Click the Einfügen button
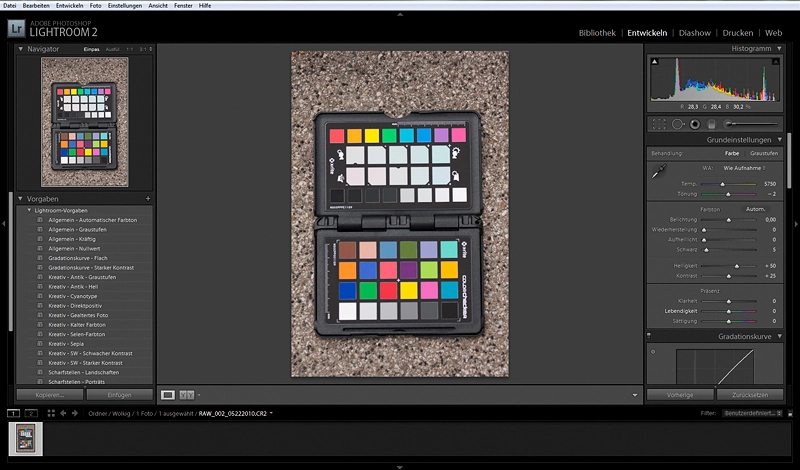This screenshot has height=470, width=800. point(119,394)
